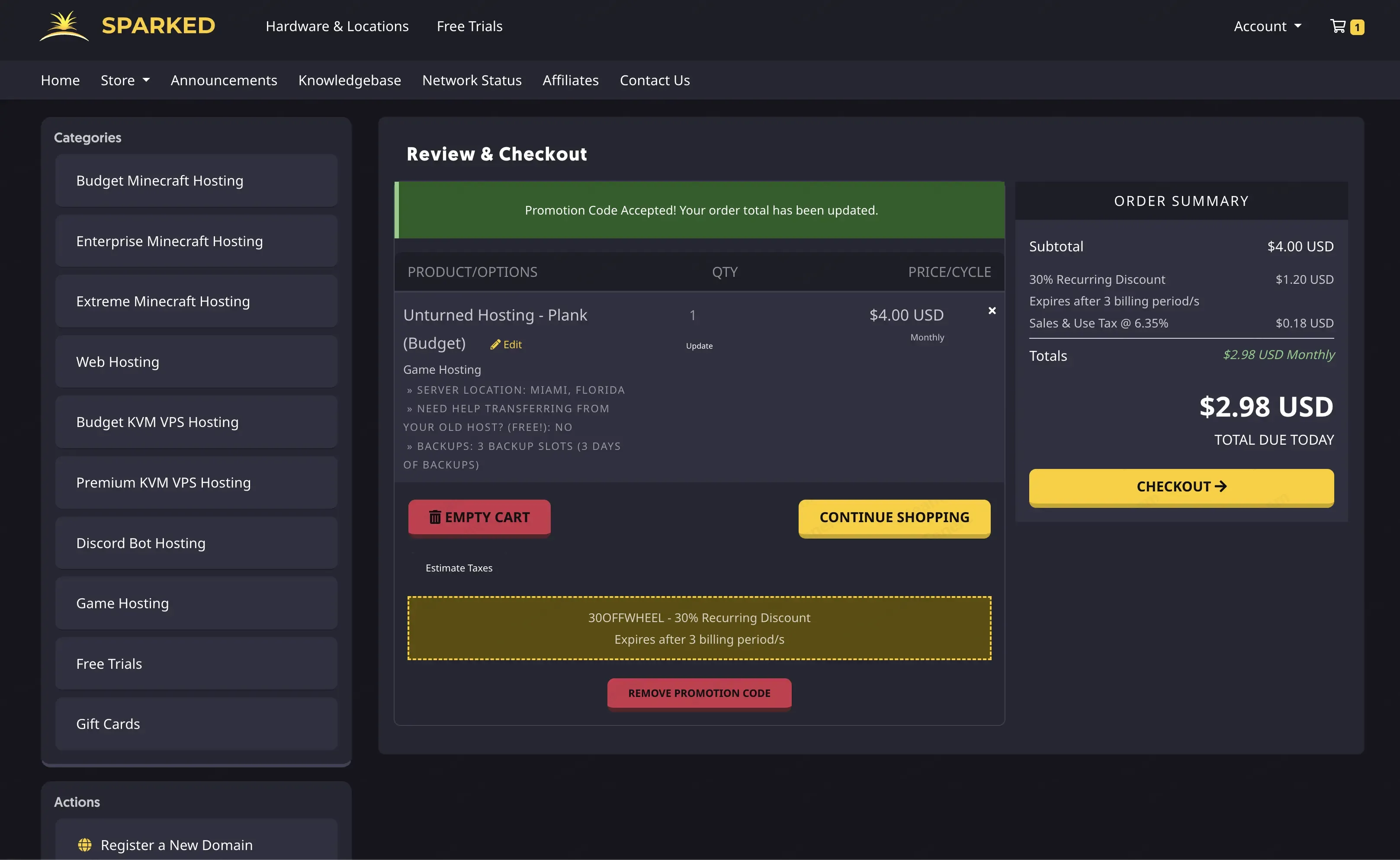Expand the Account dropdown
This screenshot has height=860, width=1400.
pyautogui.click(x=1268, y=26)
